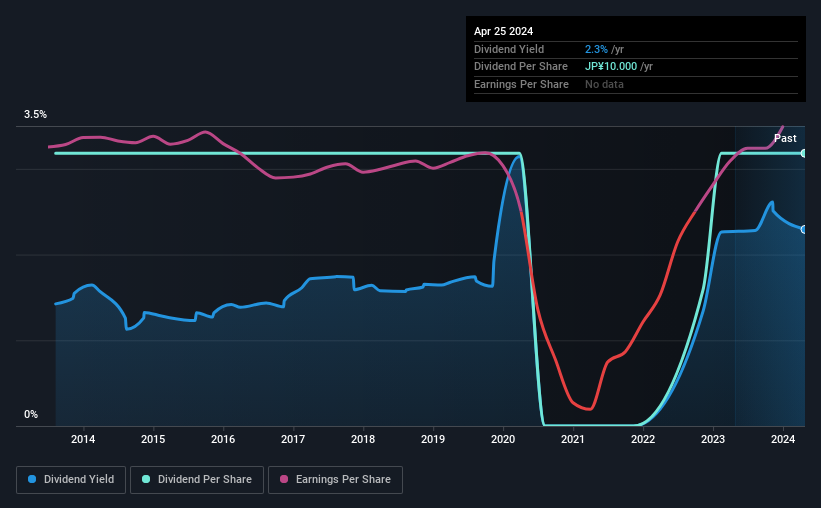Toggle the Dividend Yield legend button
The image size is (821, 508).
(x=71, y=480)
